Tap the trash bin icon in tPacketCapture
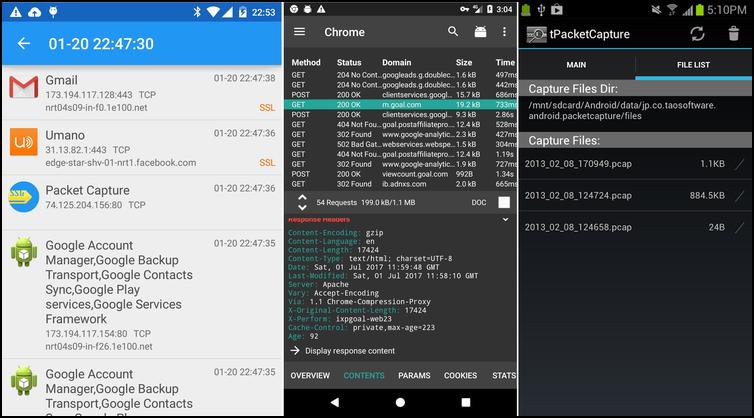 (733, 33)
